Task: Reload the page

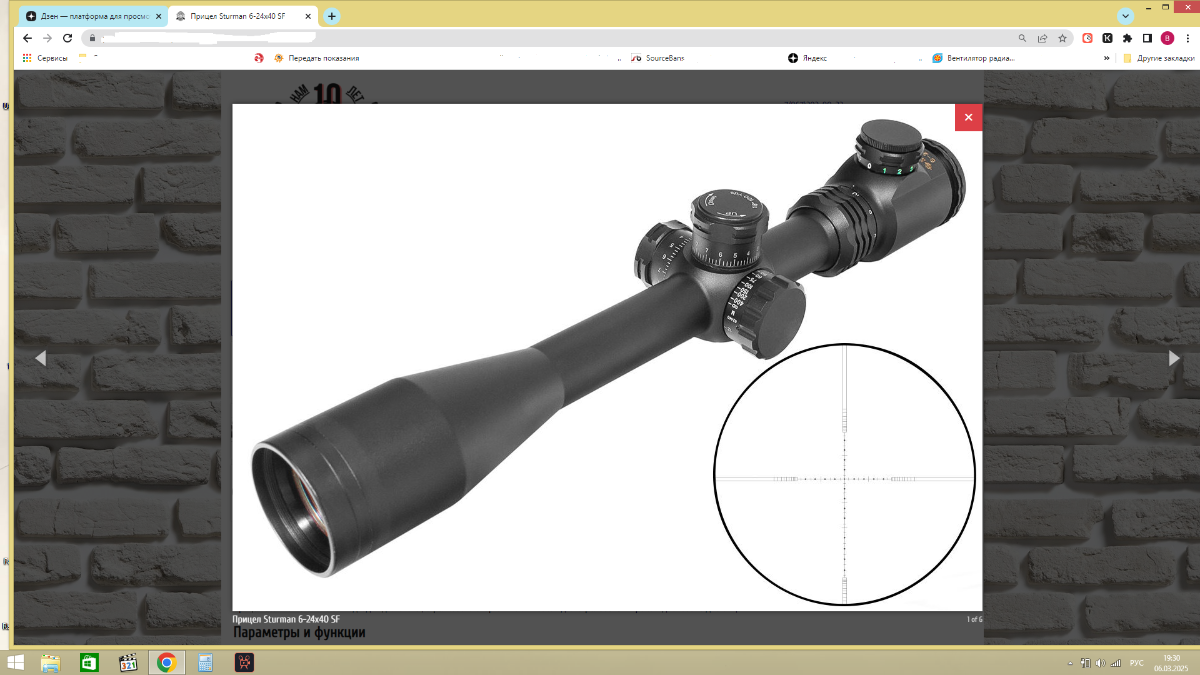Action: [68, 38]
